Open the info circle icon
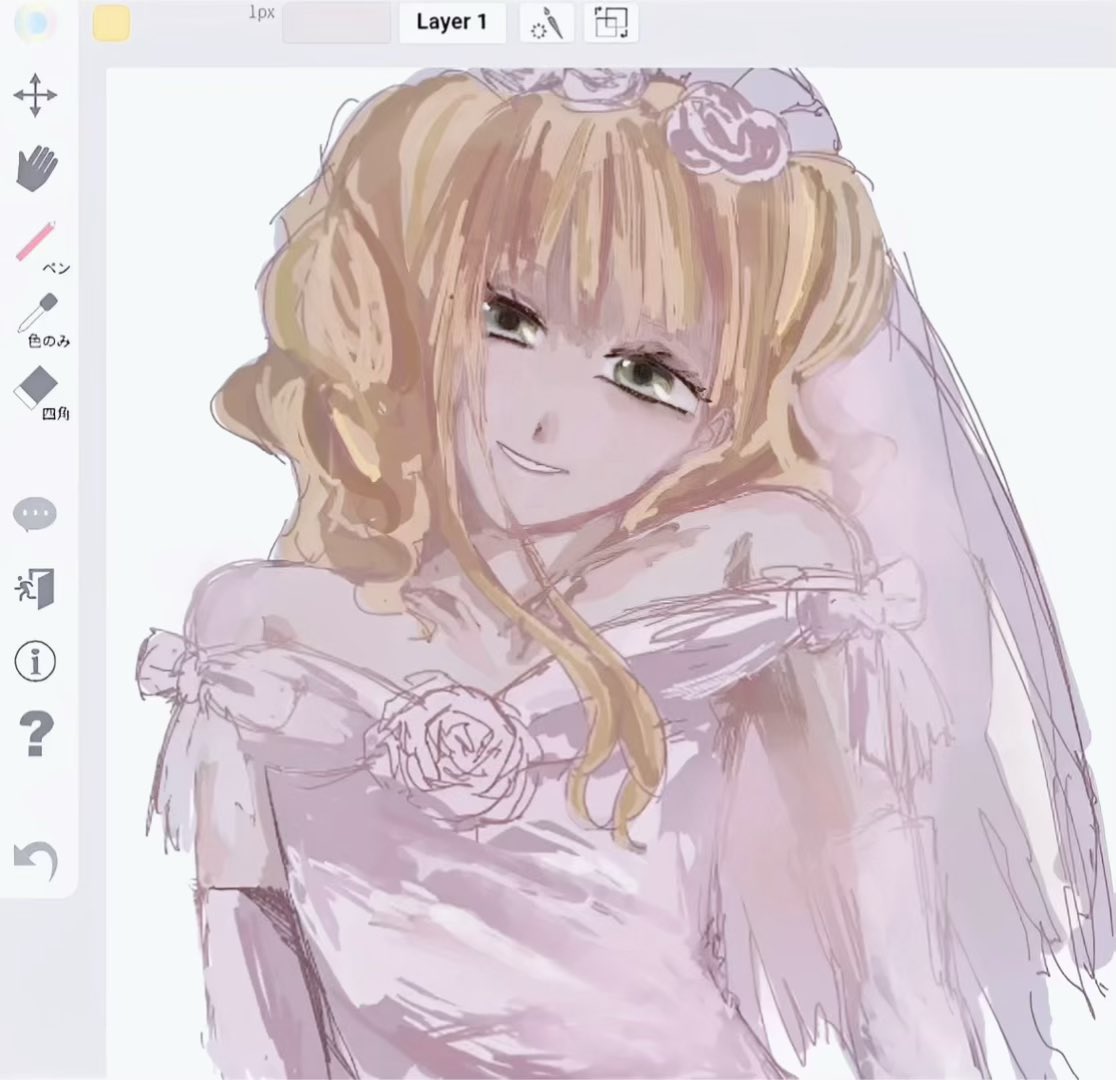 [35, 661]
